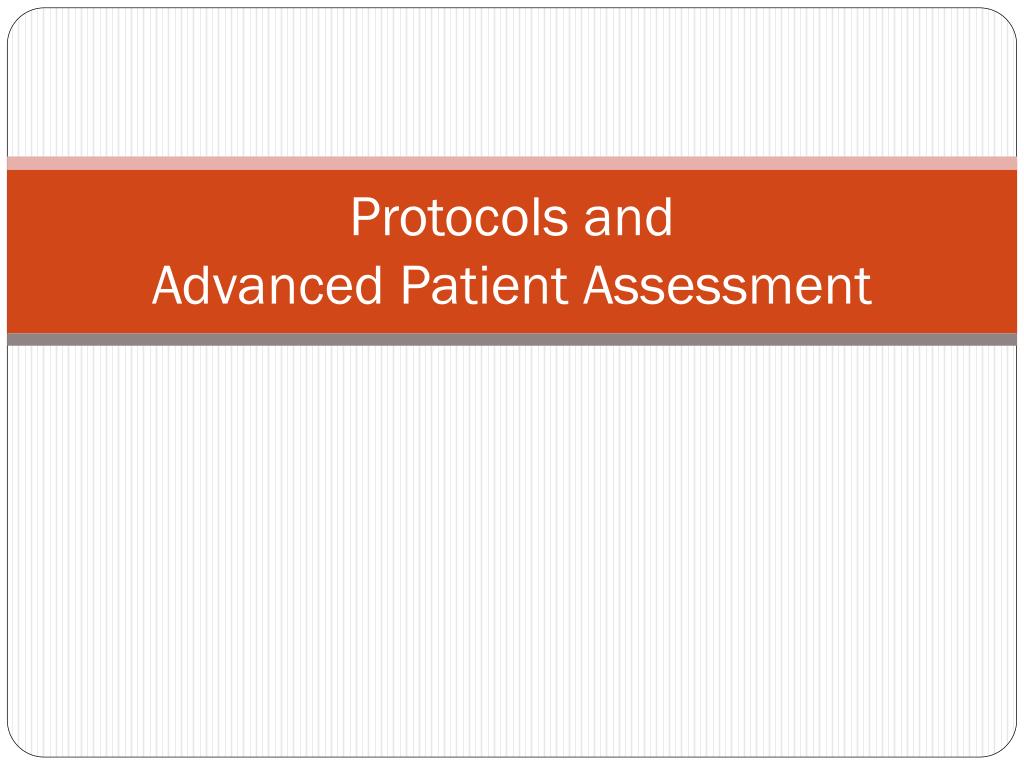Click the word "Protocols" in the title
This screenshot has width=1024, height=768.
[x=459, y=217]
